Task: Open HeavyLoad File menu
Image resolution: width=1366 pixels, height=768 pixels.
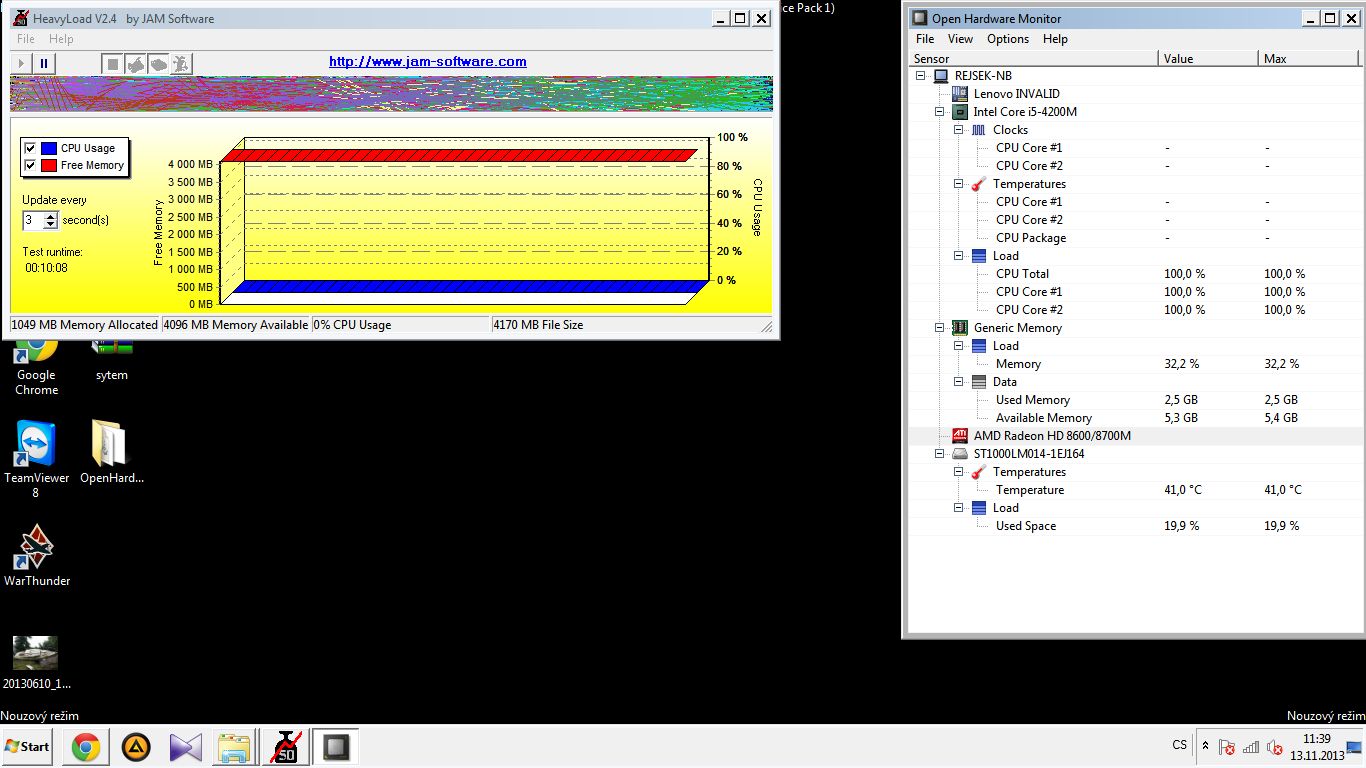Action: click(x=26, y=39)
